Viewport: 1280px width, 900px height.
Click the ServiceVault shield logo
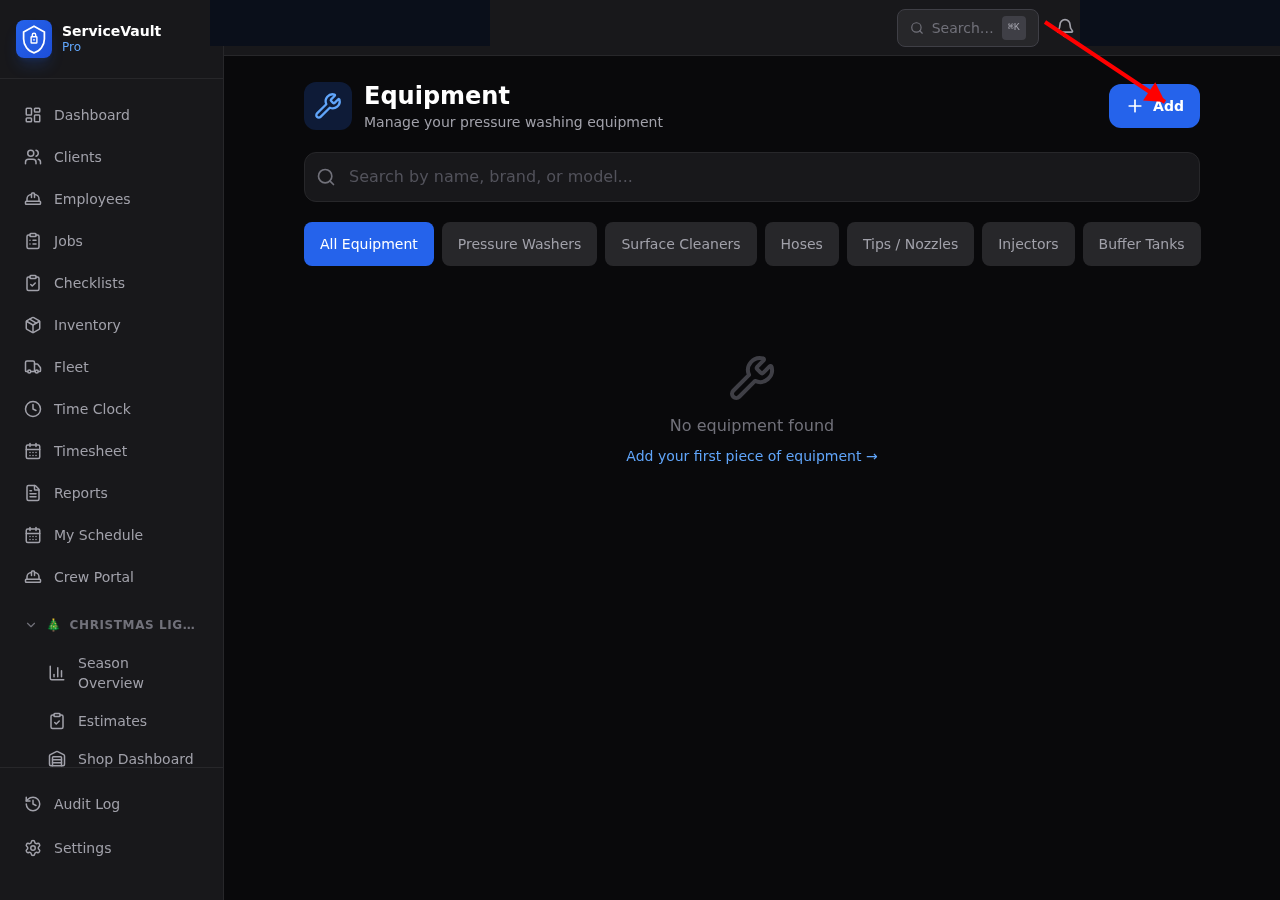[33, 39]
